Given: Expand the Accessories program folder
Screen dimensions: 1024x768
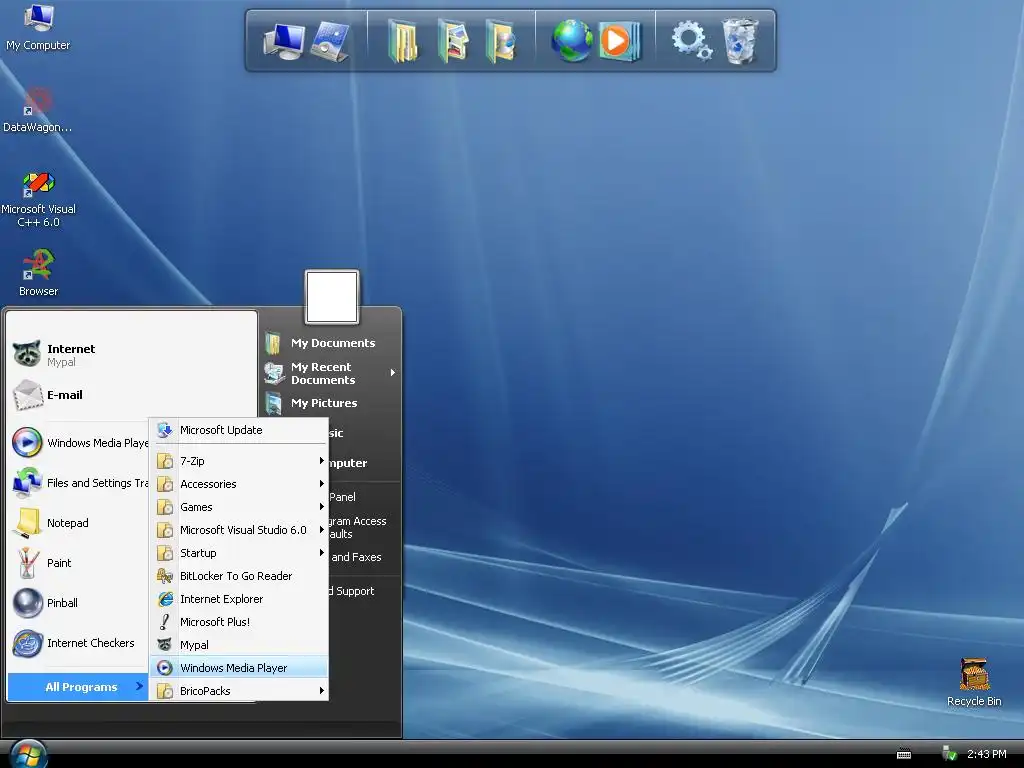Looking at the screenshot, I should [x=239, y=484].
